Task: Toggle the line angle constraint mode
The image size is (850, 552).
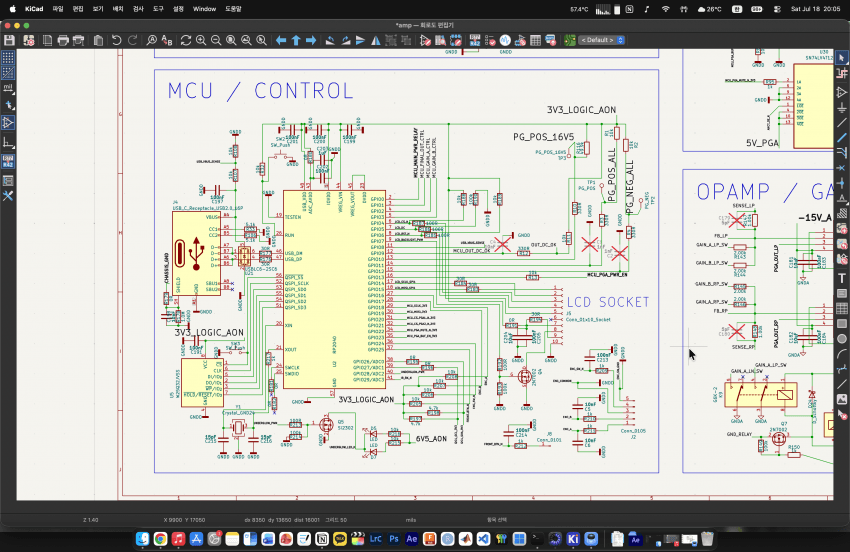Action: [x=8, y=143]
